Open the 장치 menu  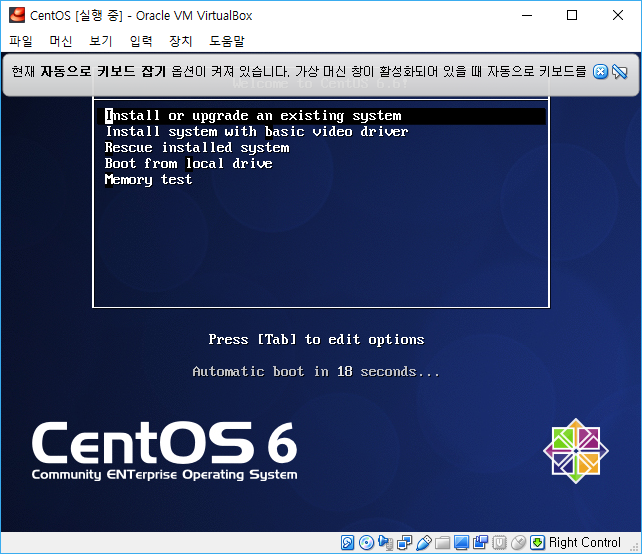point(181,41)
